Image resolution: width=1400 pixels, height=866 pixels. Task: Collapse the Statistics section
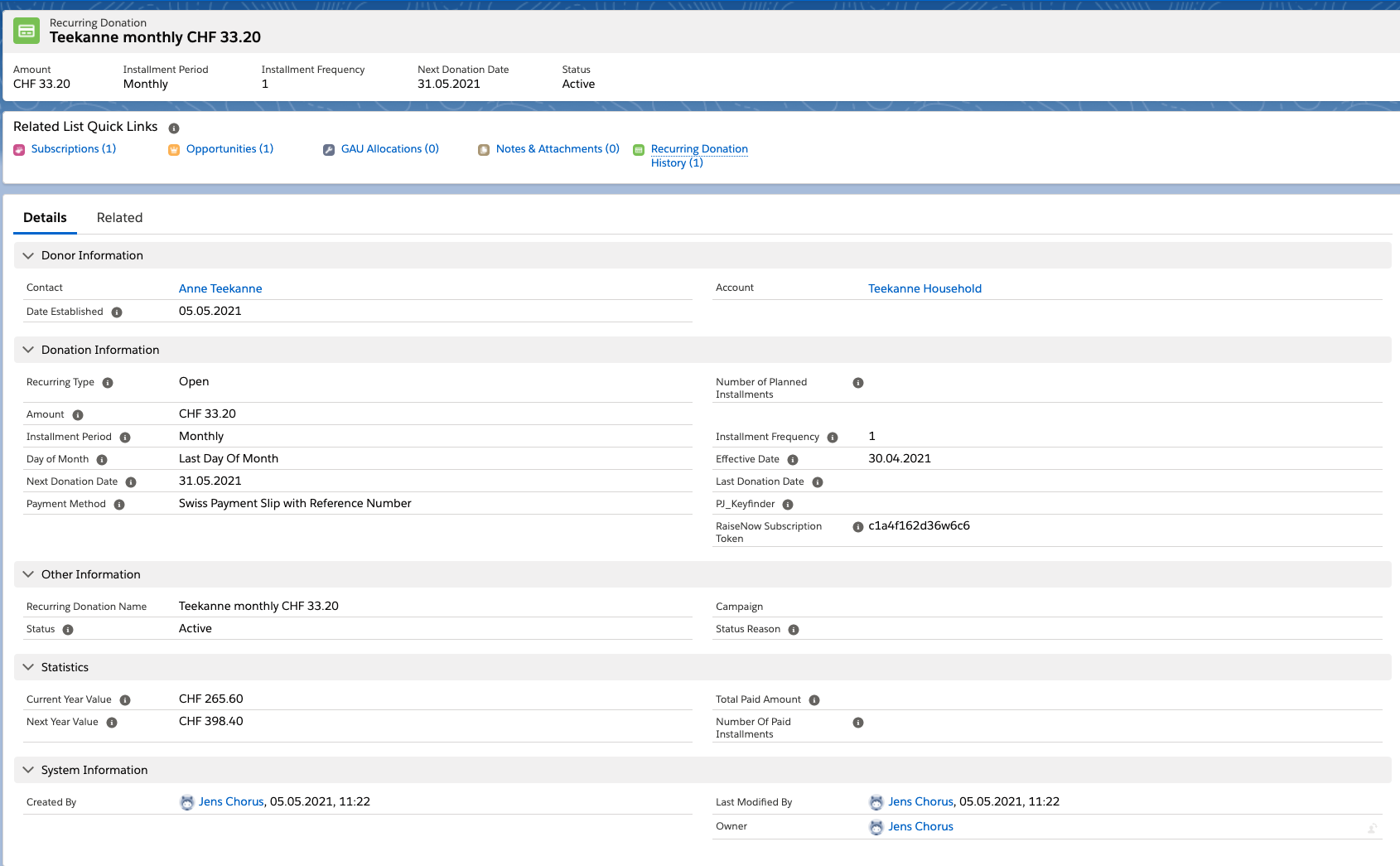tap(28, 668)
